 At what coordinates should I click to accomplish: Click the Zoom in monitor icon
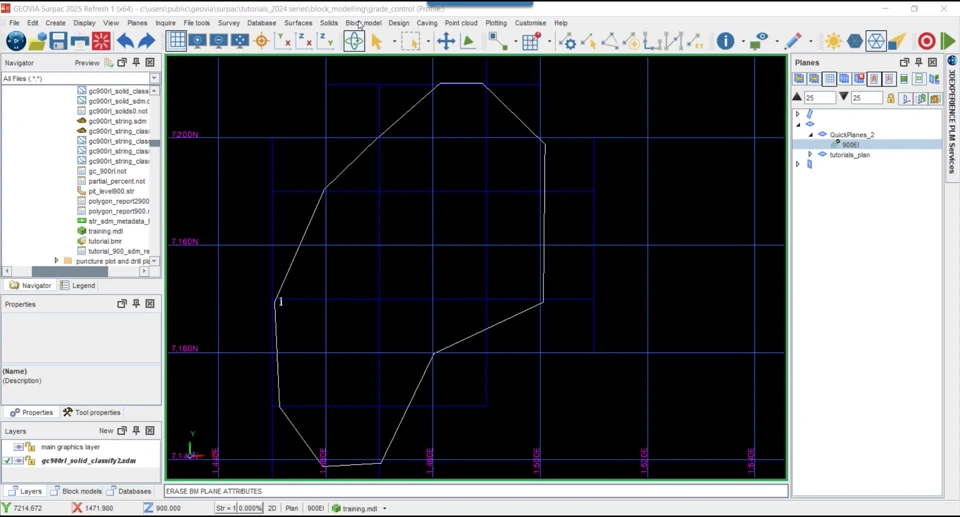198,42
